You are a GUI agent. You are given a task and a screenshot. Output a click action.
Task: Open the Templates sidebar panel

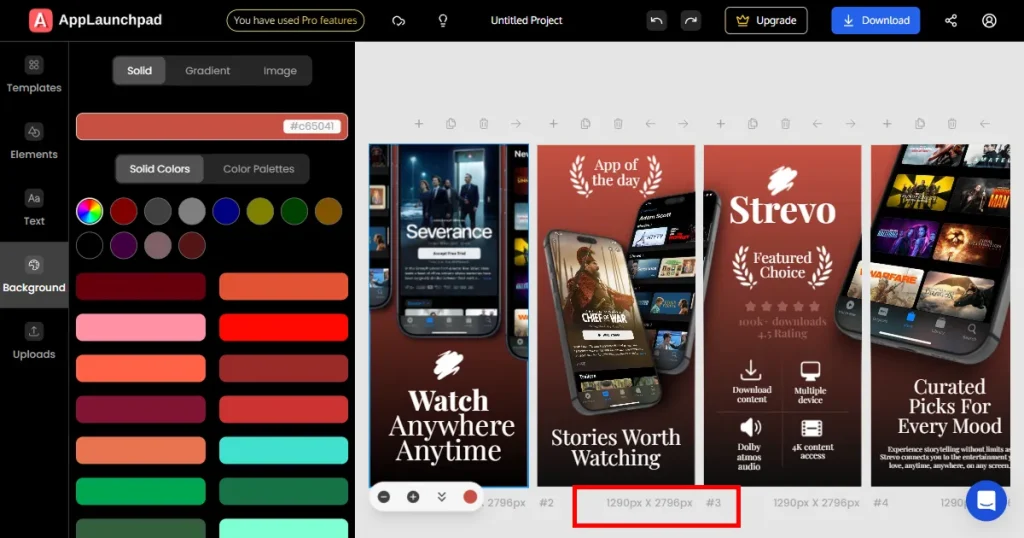pyautogui.click(x=34, y=75)
